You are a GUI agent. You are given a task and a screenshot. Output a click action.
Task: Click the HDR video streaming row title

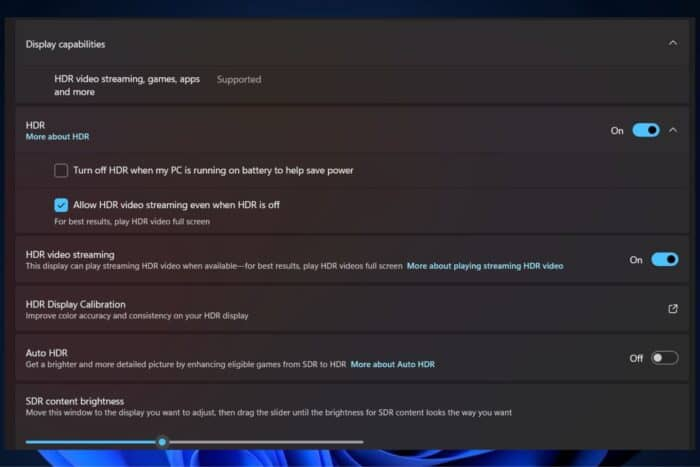coord(70,254)
